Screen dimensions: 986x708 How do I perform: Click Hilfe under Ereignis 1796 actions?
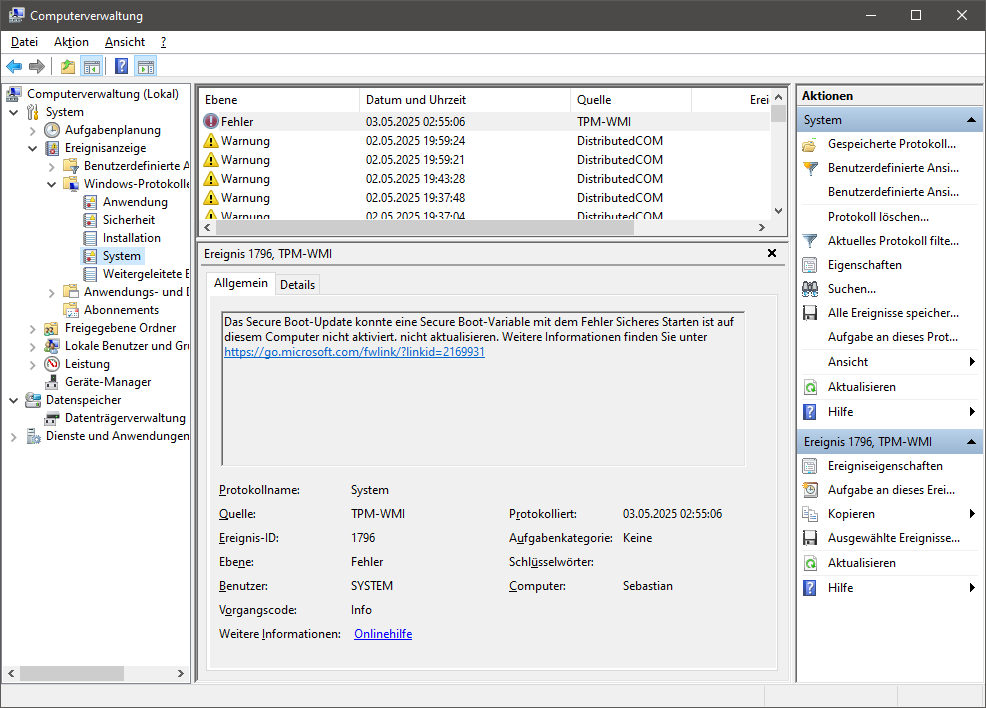840,588
